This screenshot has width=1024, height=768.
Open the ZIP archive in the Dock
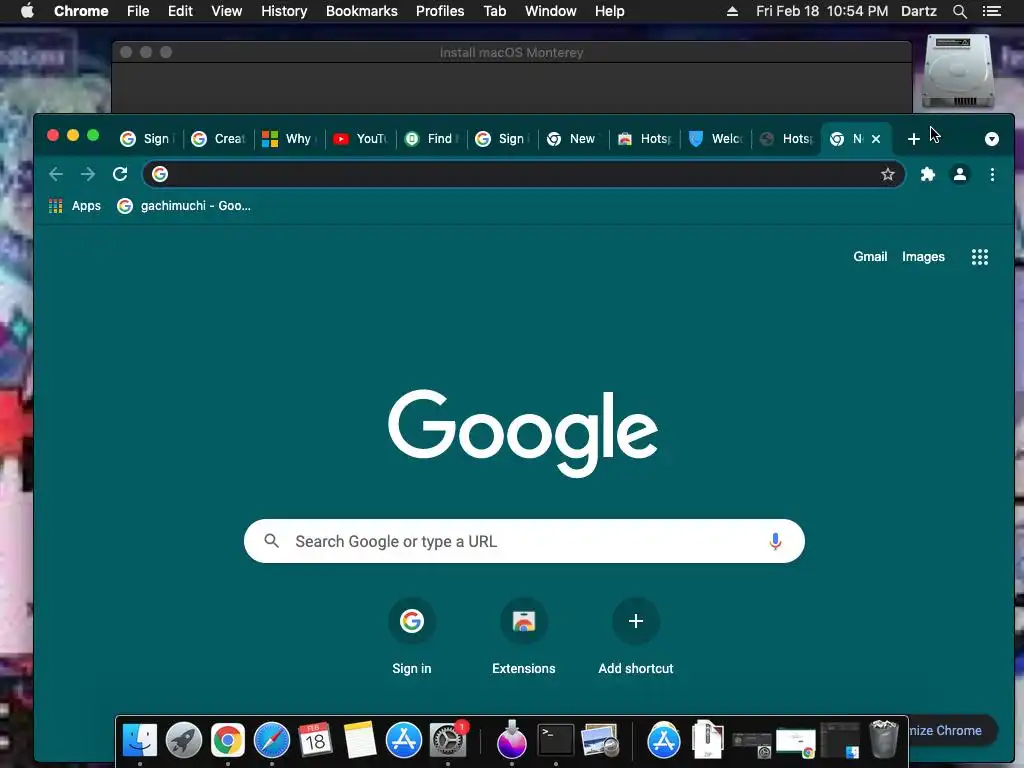(708, 739)
